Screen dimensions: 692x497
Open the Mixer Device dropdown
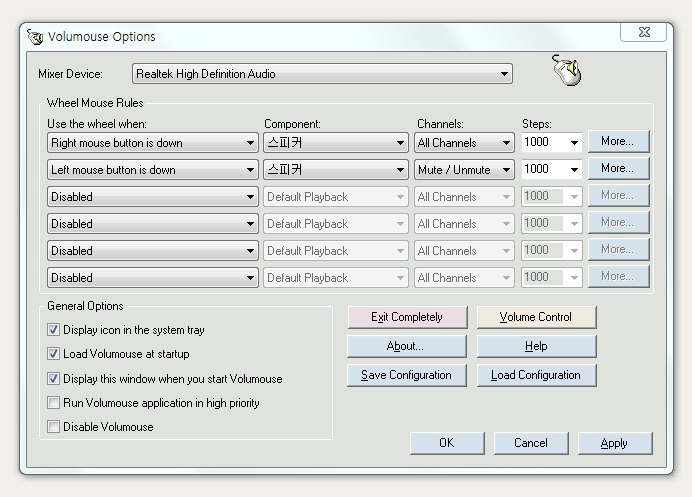pos(322,74)
